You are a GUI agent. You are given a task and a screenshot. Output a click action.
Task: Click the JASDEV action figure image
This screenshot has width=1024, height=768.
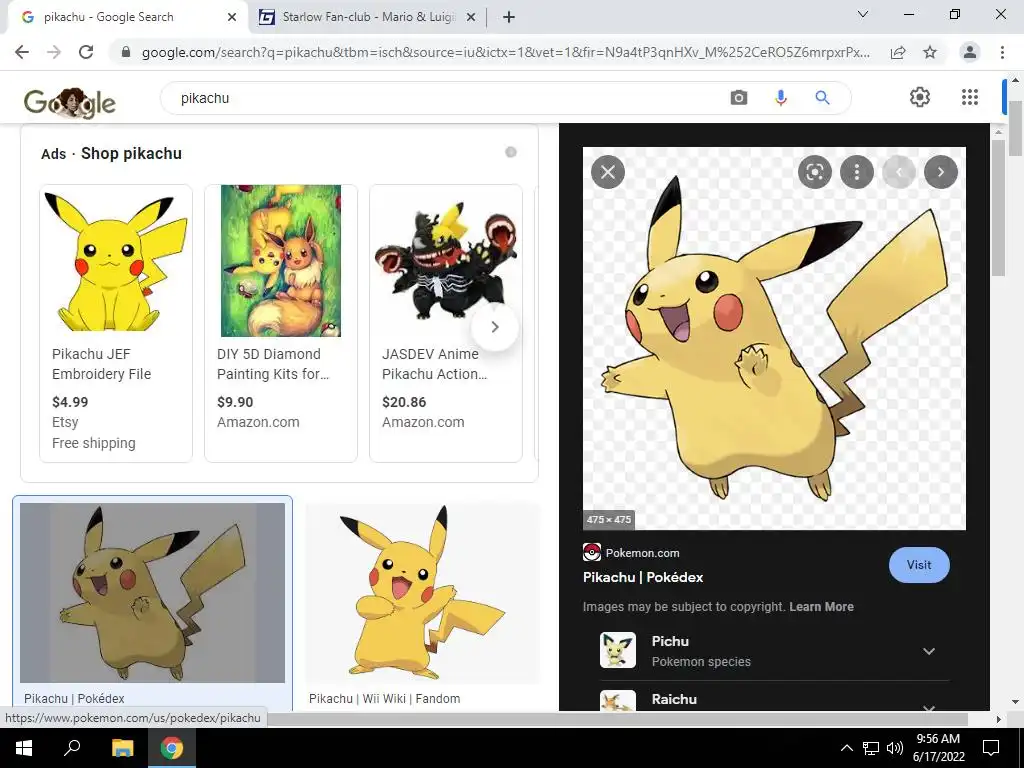[445, 261]
